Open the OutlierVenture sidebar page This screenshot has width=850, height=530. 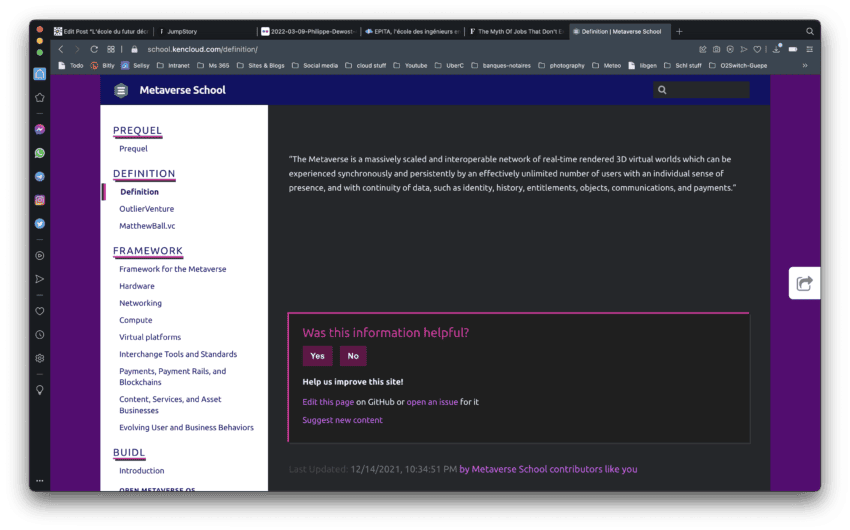pyautogui.click(x=146, y=209)
